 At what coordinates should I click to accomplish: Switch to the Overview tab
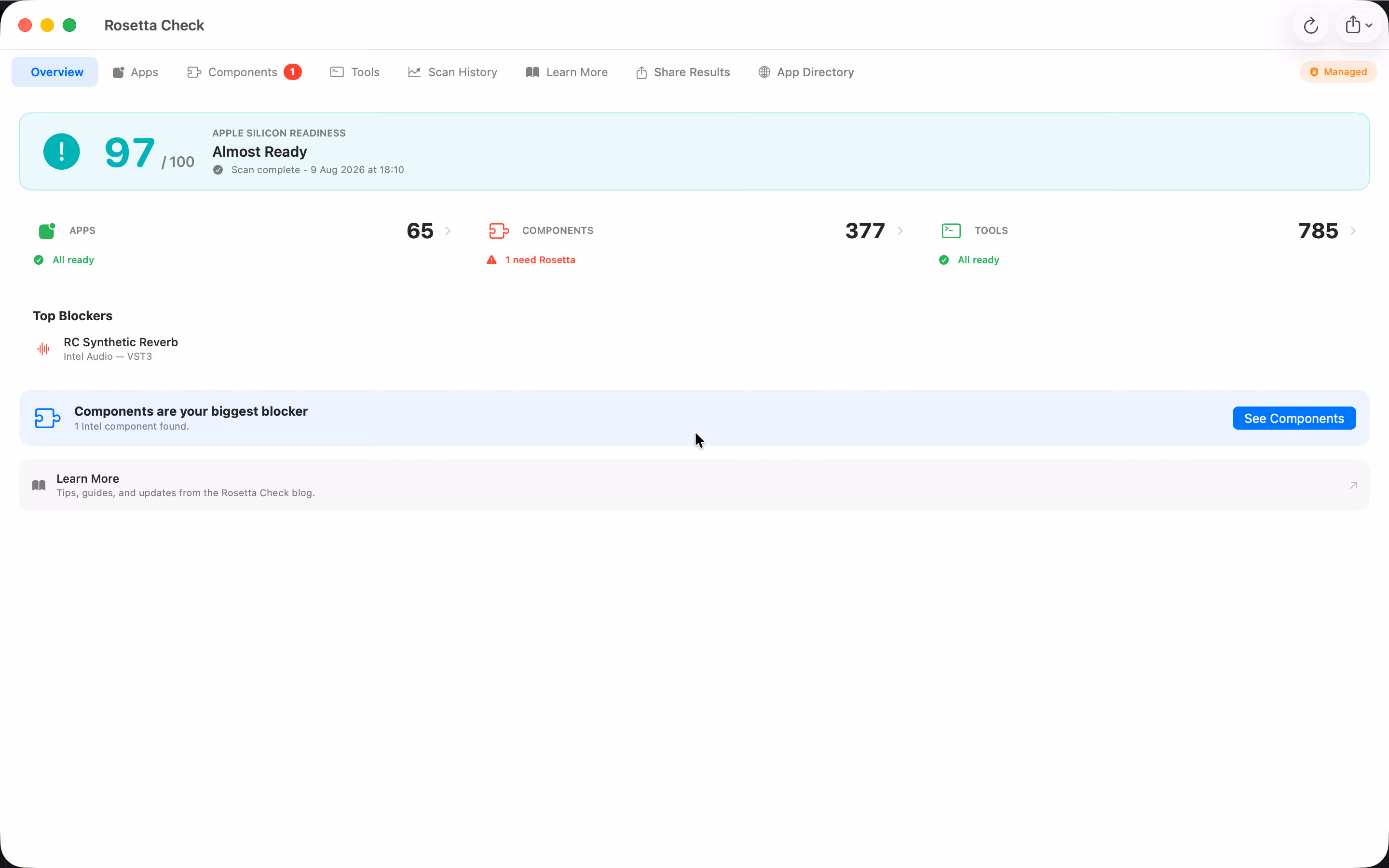pyautogui.click(x=55, y=72)
